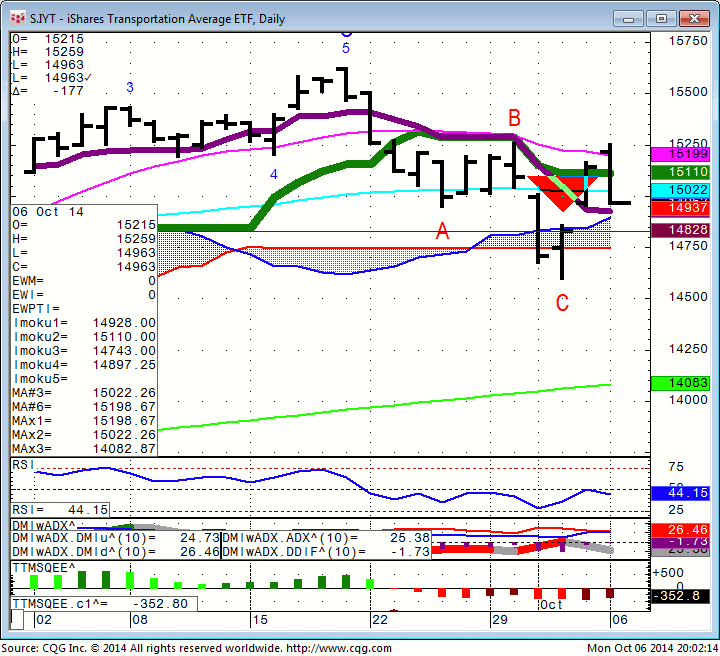Click the CQG chart icon in title bar
Screen dimensions: 720x656
pyautogui.click(x=18, y=18)
